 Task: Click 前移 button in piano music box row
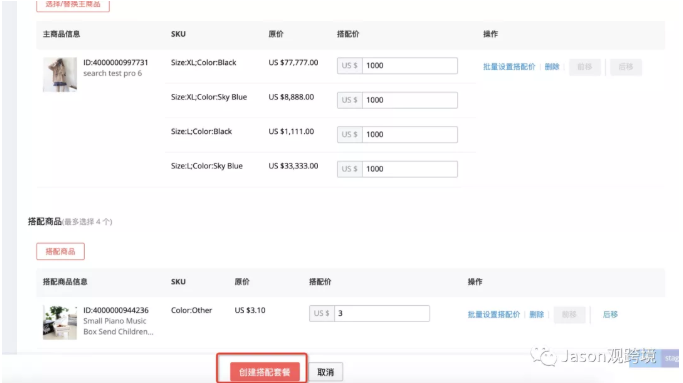pyautogui.click(x=569, y=315)
